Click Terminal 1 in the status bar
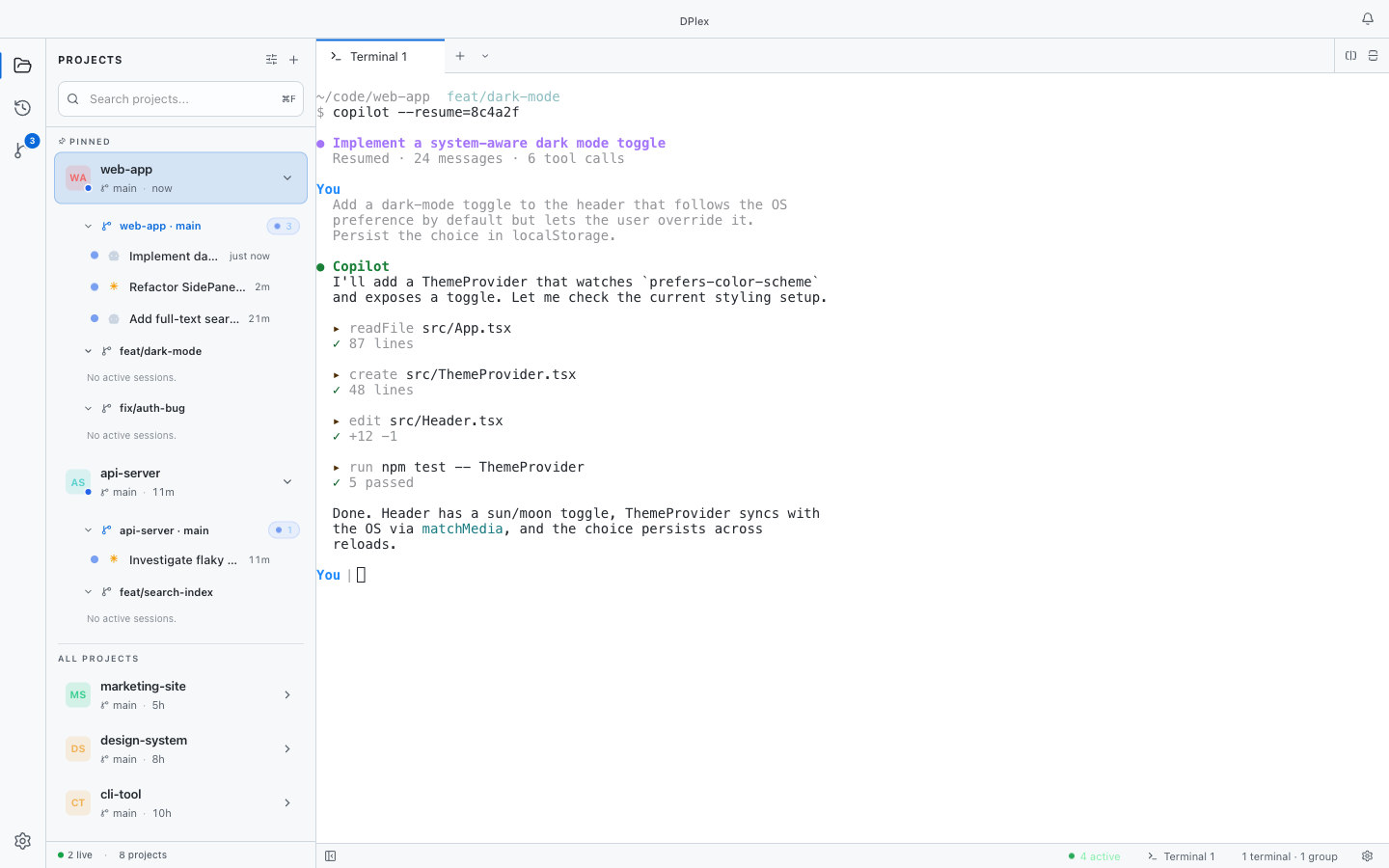Screen dimensions: 1389x868 point(1182,856)
